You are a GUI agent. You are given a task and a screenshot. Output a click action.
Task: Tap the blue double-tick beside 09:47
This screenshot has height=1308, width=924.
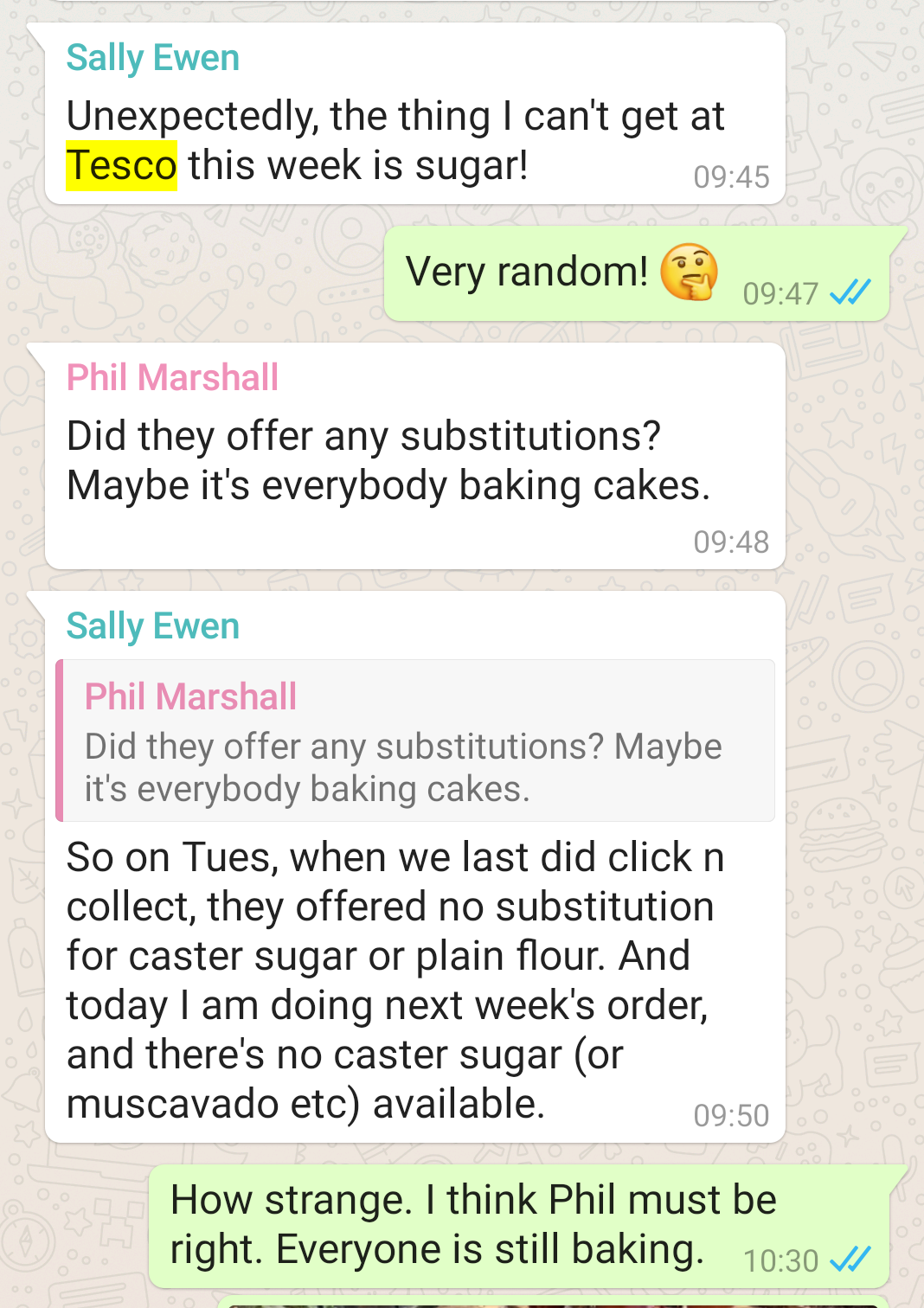pos(850,292)
